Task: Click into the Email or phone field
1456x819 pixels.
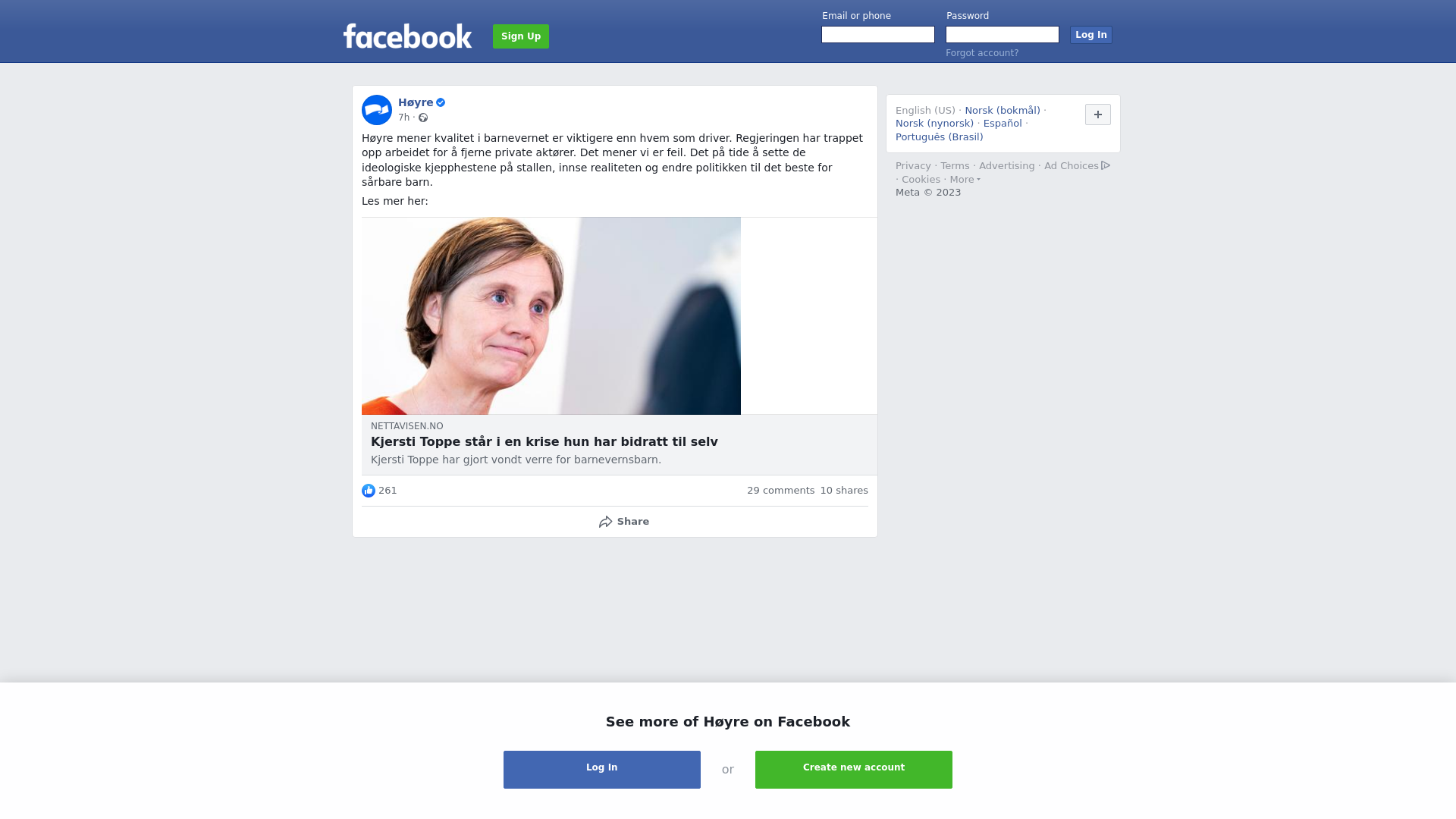Action: tap(878, 35)
